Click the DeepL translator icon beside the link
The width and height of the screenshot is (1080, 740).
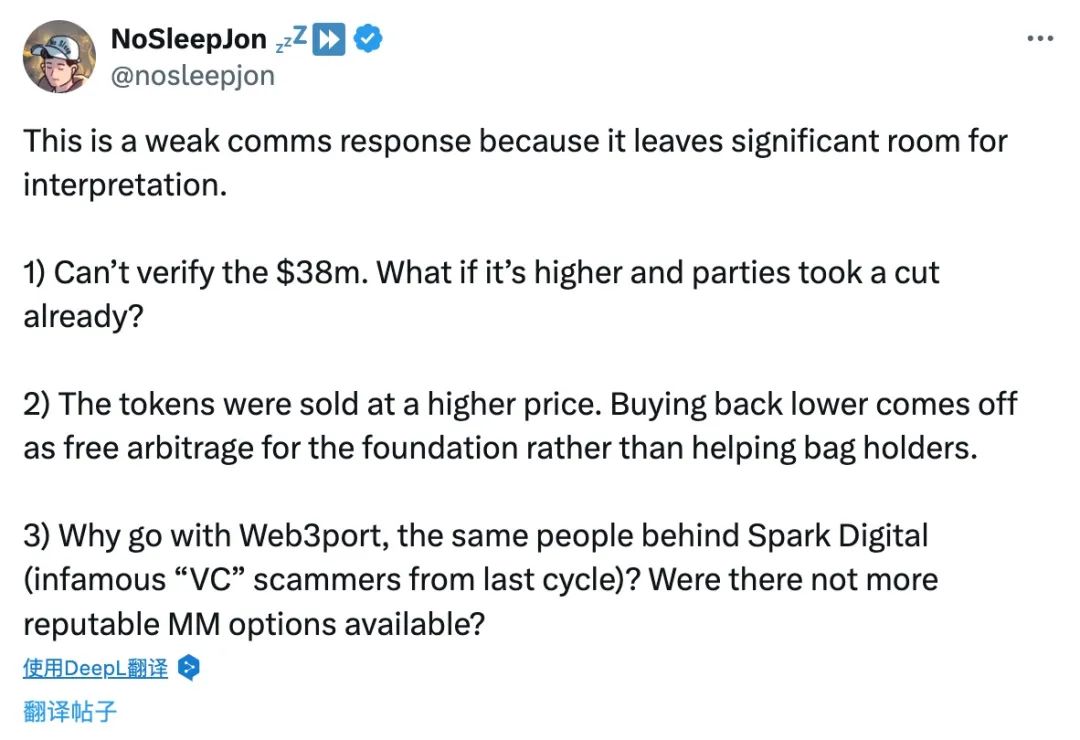click(x=189, y=668)
